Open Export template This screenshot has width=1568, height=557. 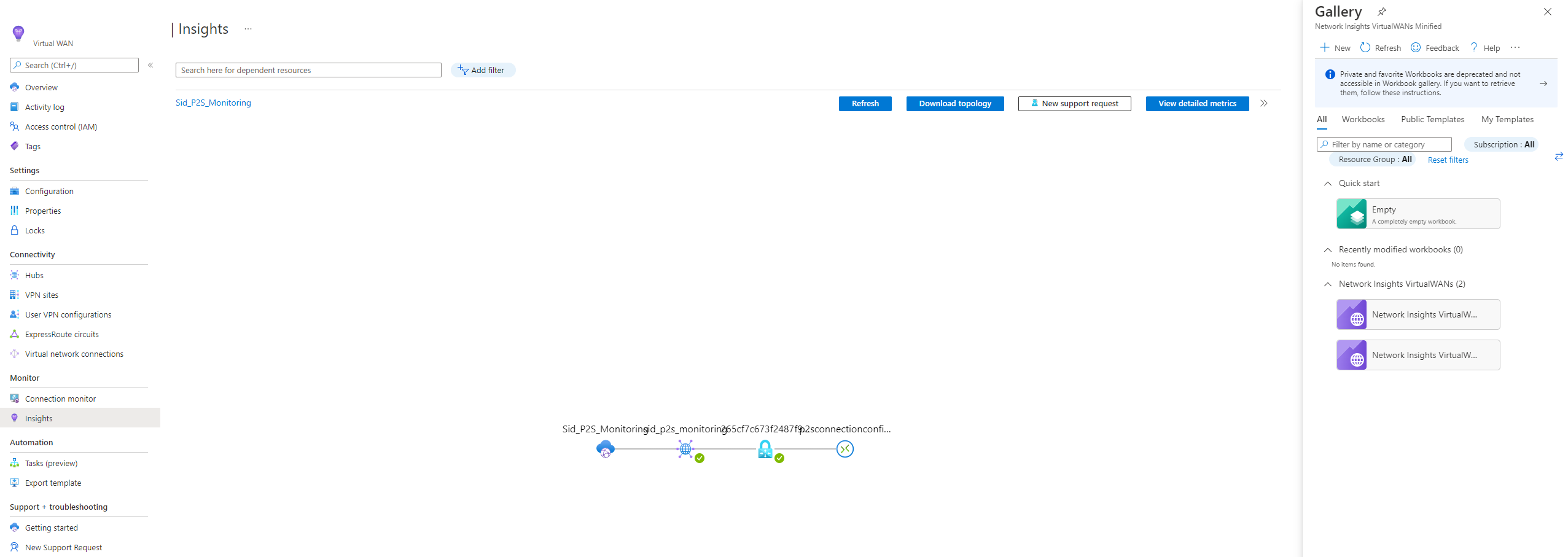tap(53, 483)
